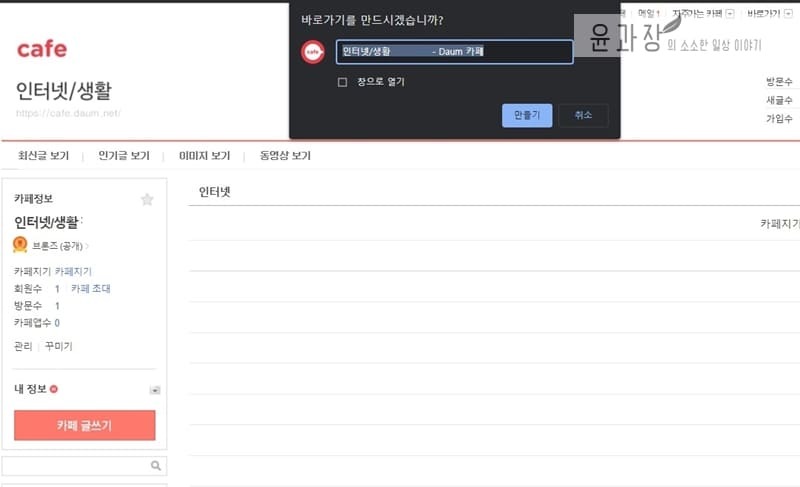Open the 관리 link
The width and height of the screenshot is (800, 487).
tap(23, 346)
